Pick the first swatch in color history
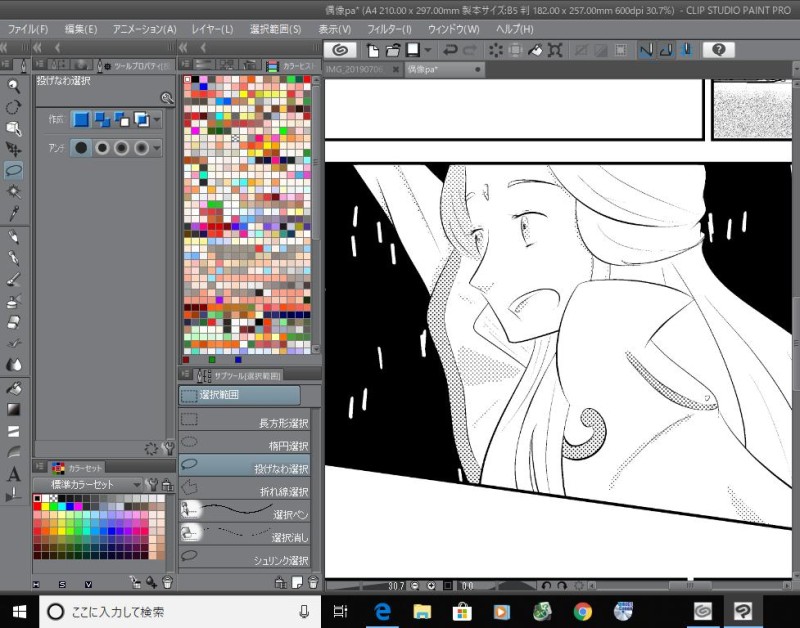The image size is (800, 628). coord(188,80)
